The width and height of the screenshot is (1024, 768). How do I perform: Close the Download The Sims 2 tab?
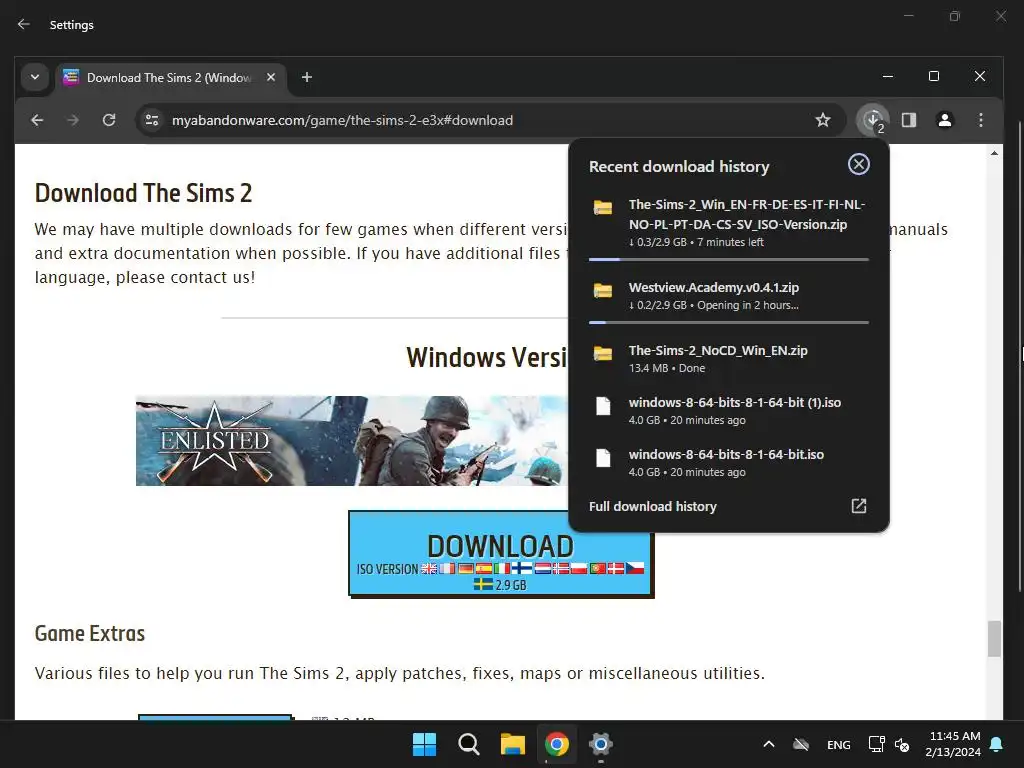point(271,77)
